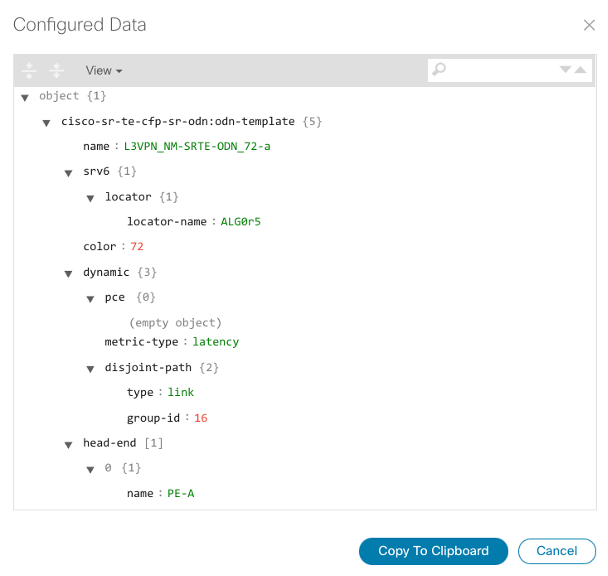Collapse the dynamic node
The width and height of the screenshot is (608, 576).
(69, 272)
